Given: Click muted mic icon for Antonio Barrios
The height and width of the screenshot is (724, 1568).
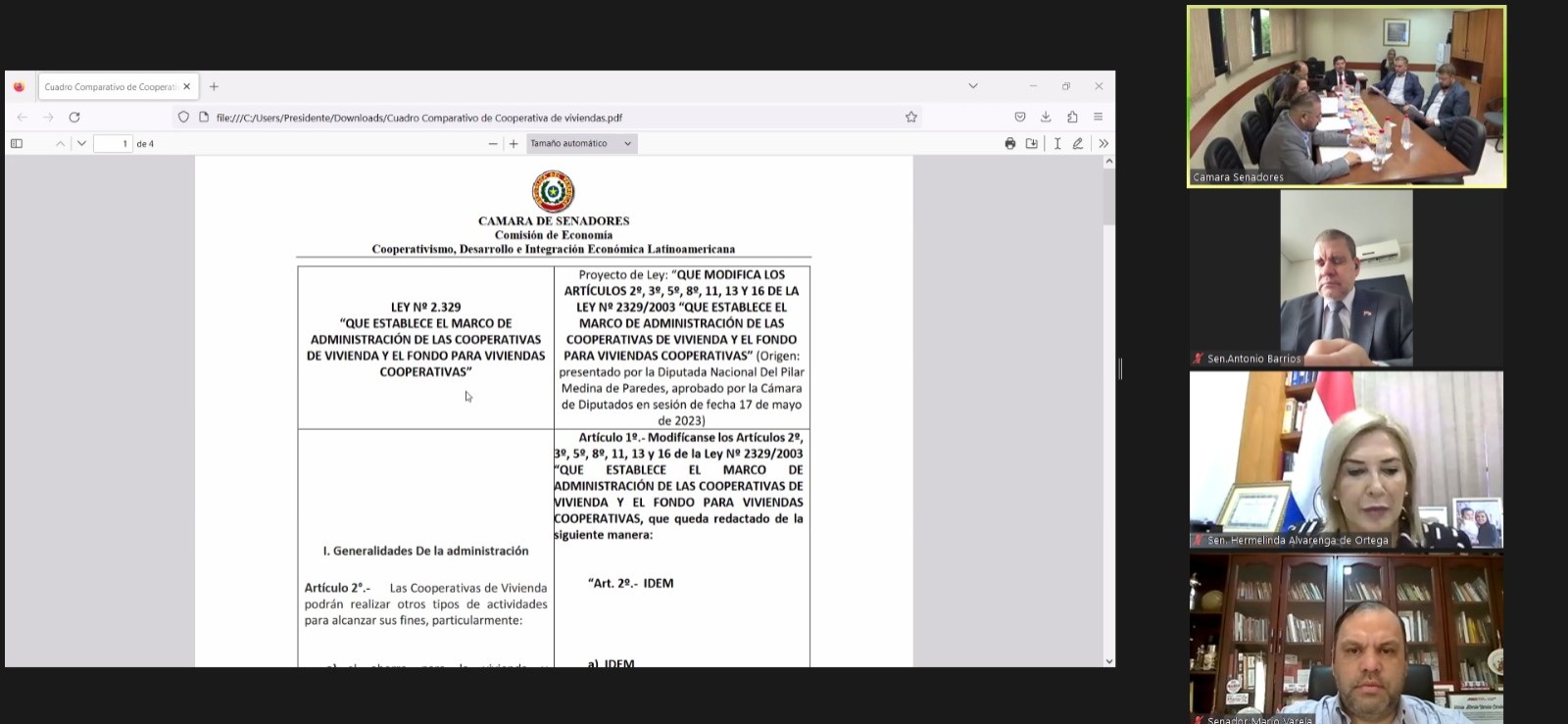Looking at the screenshot, I should (1198, 359).
